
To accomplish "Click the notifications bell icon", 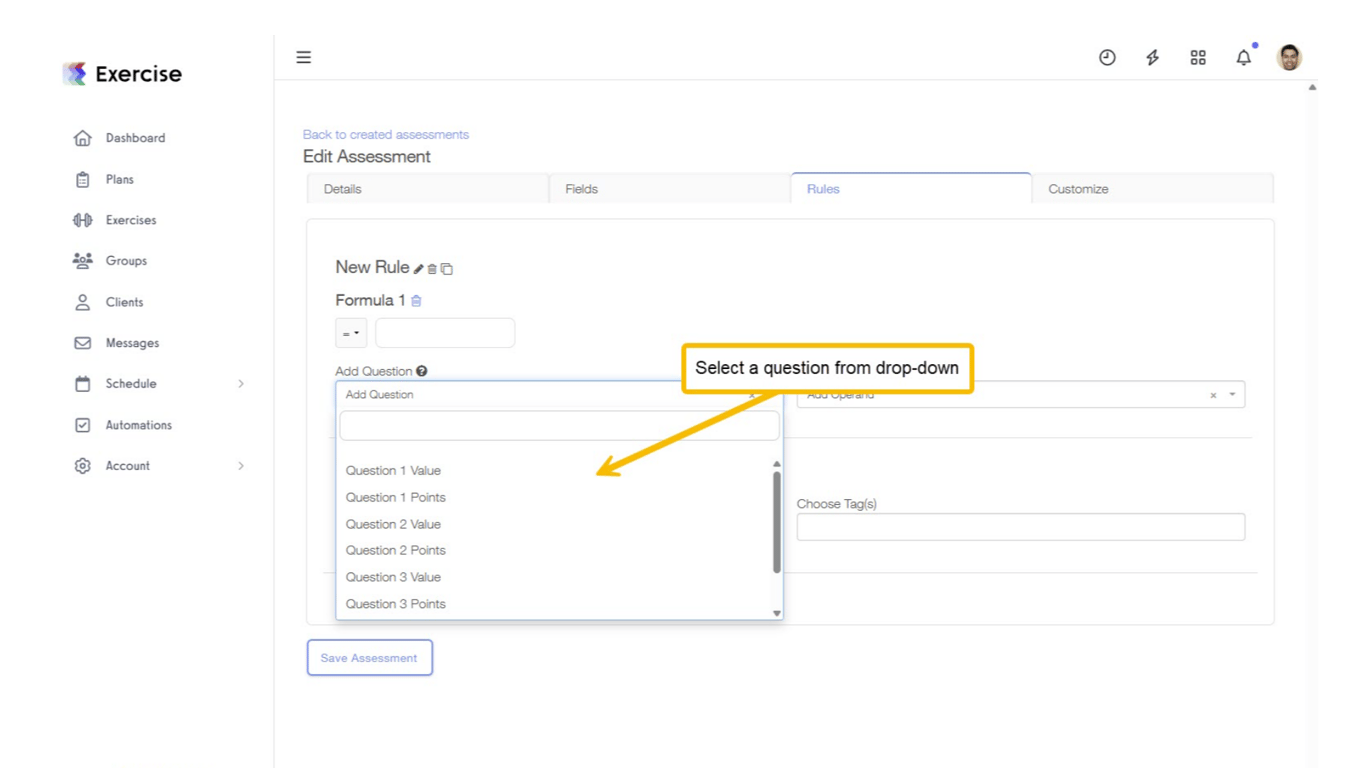I will pos(1243,57).
